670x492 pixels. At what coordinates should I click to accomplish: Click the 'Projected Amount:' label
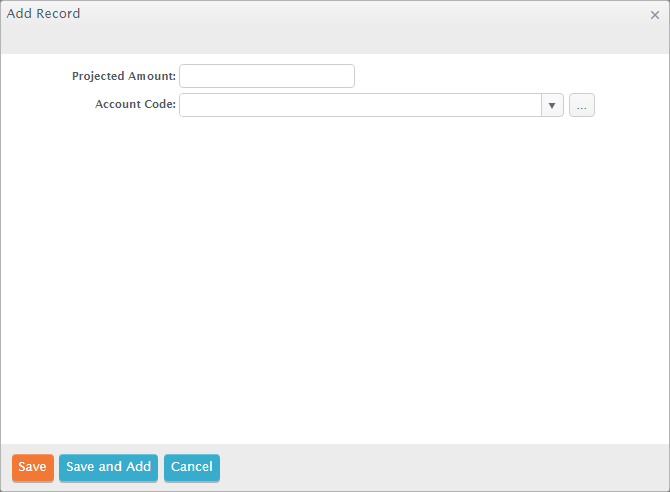pyautogui.click(x=124, y=76)
